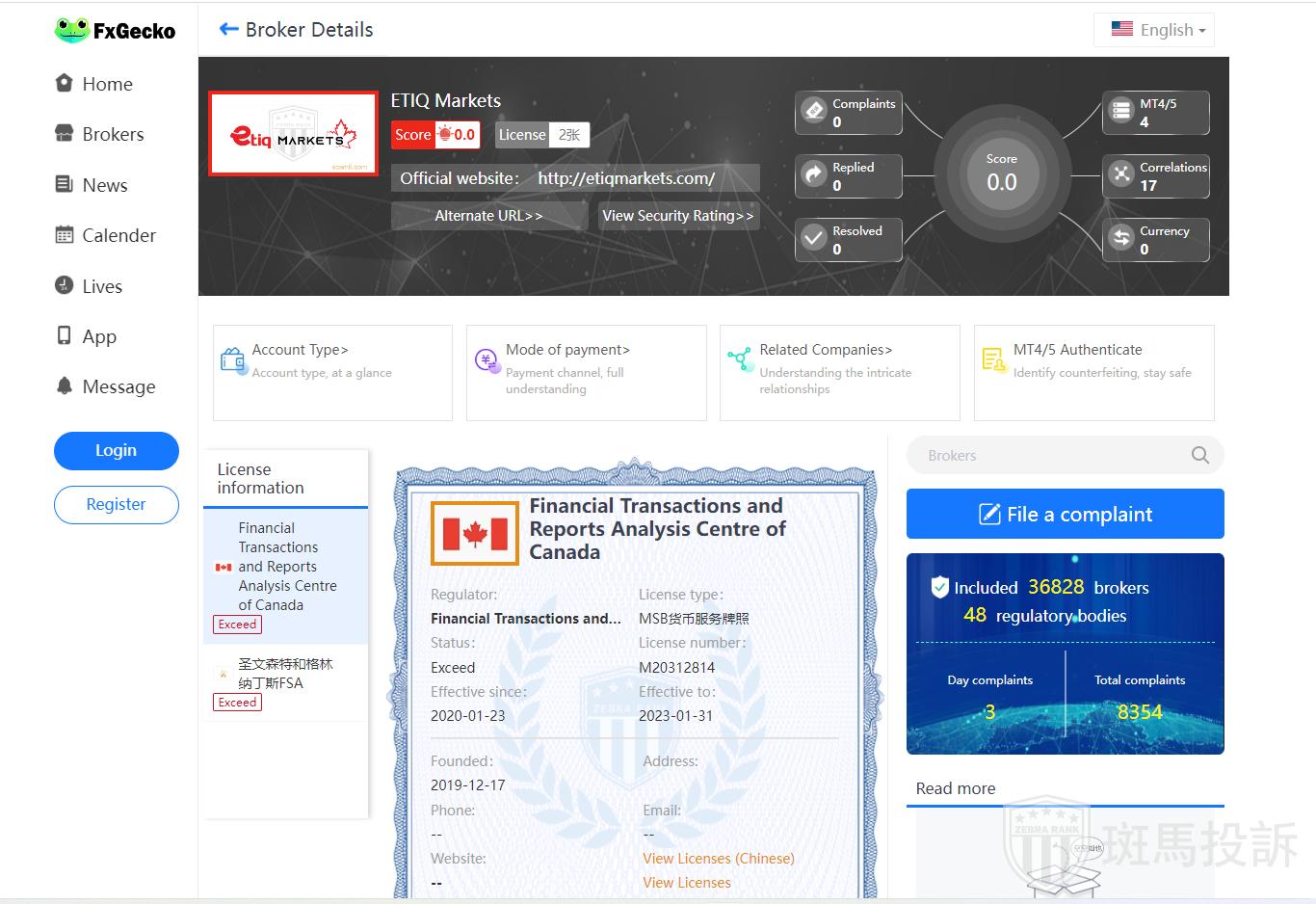Open the English language dropdown
The image size is (1316, 904).
1154,30
